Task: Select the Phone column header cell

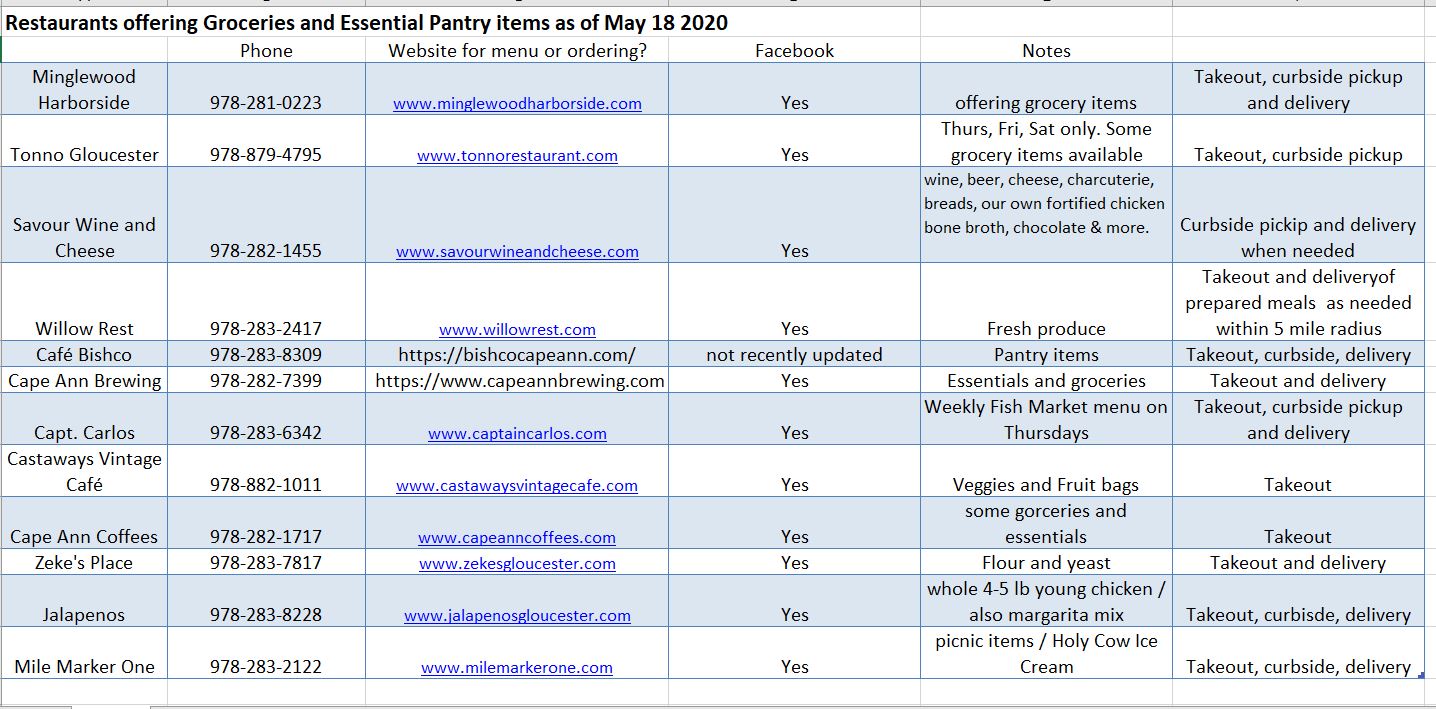Action: pos(266,51)
